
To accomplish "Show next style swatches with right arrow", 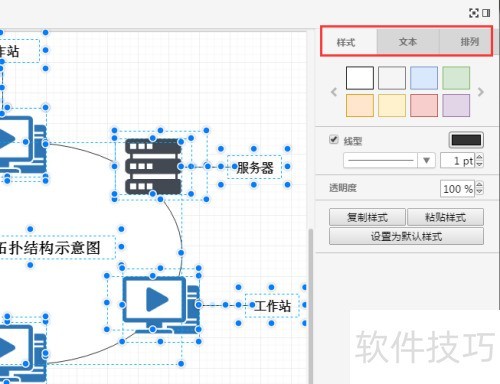I will coord(480,92).
